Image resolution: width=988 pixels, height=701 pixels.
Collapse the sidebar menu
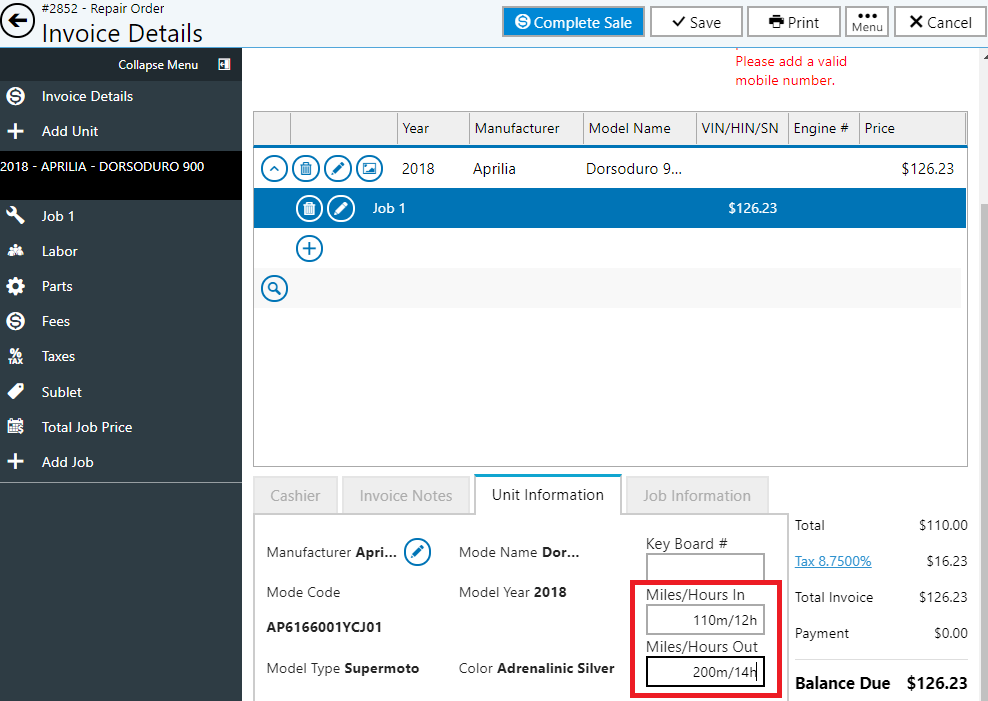pyautogui.click(x=174, y=64)
